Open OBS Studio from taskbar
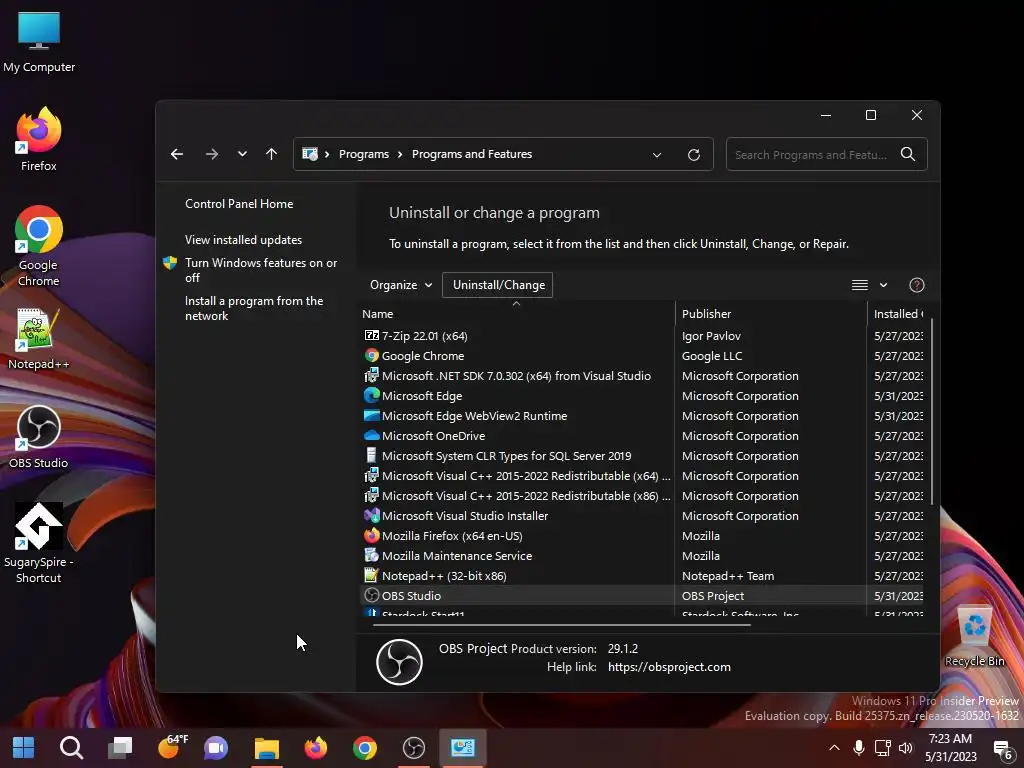1024x768 pixels. pyautogui.click(x=413, y=748)
